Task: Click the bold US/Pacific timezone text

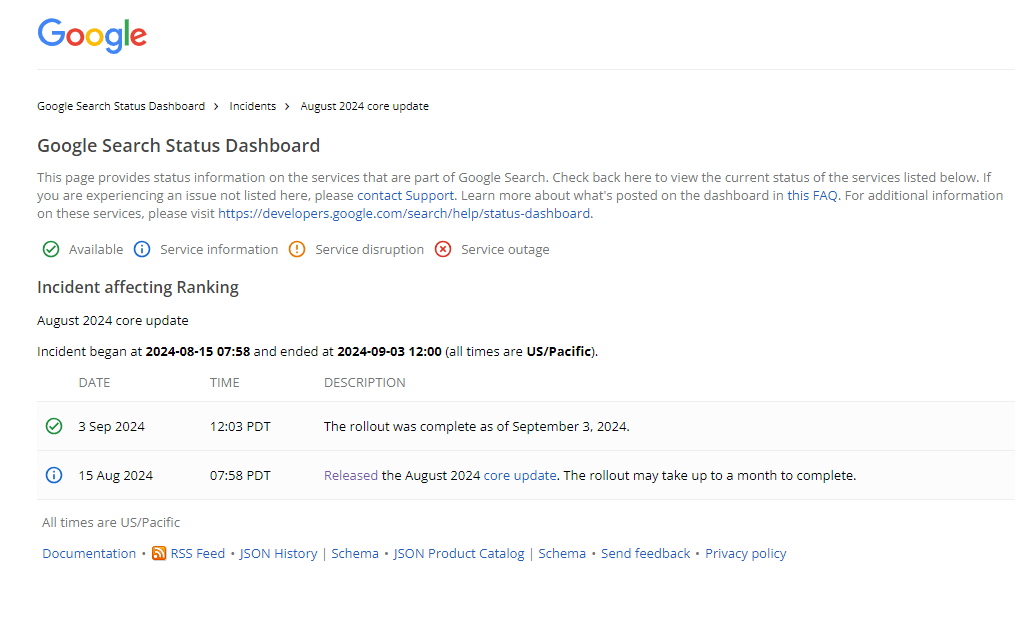Action: [x=559, y=352]
